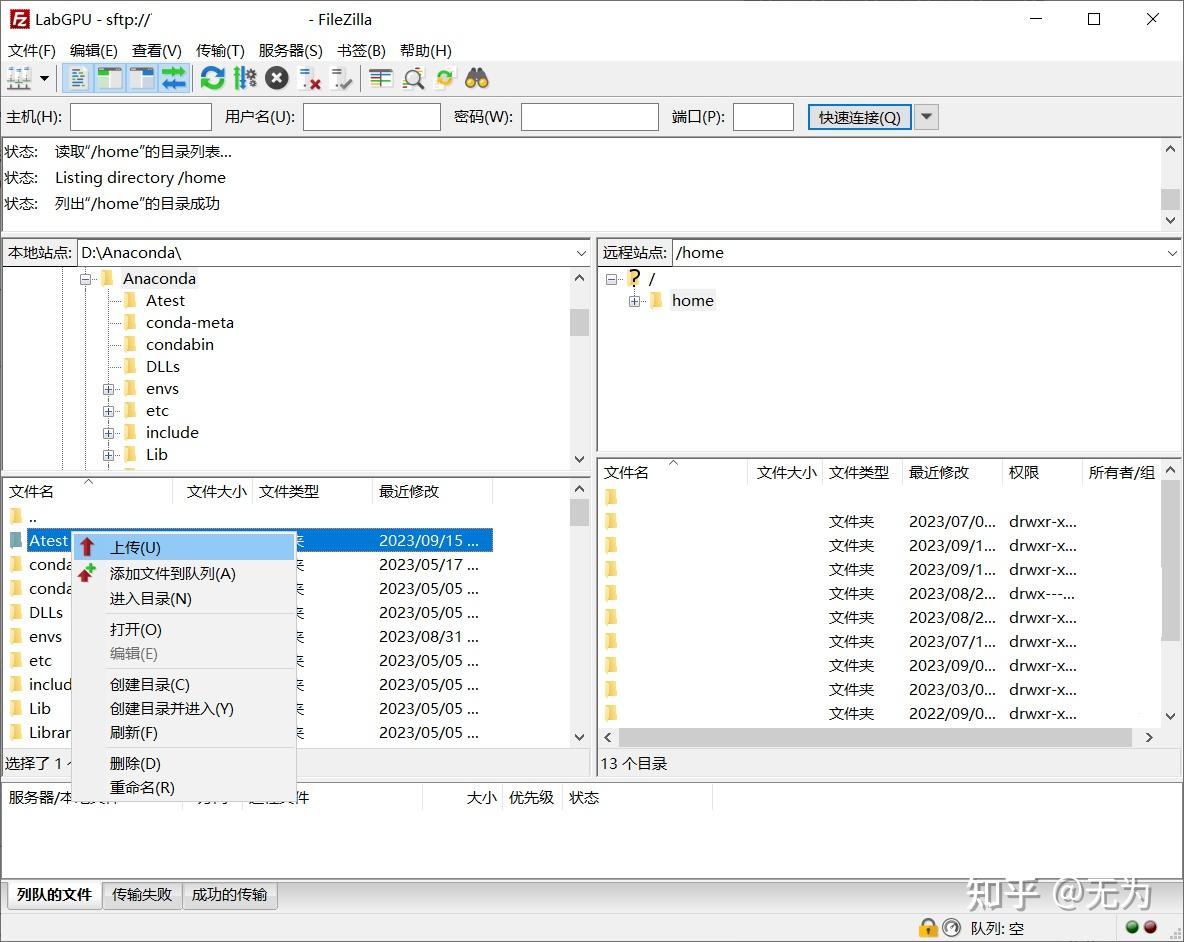The height and width of the screenshot is (942, 1184).
Task: Click the reconnect to last server icon
Action: (x=342, y=78)
